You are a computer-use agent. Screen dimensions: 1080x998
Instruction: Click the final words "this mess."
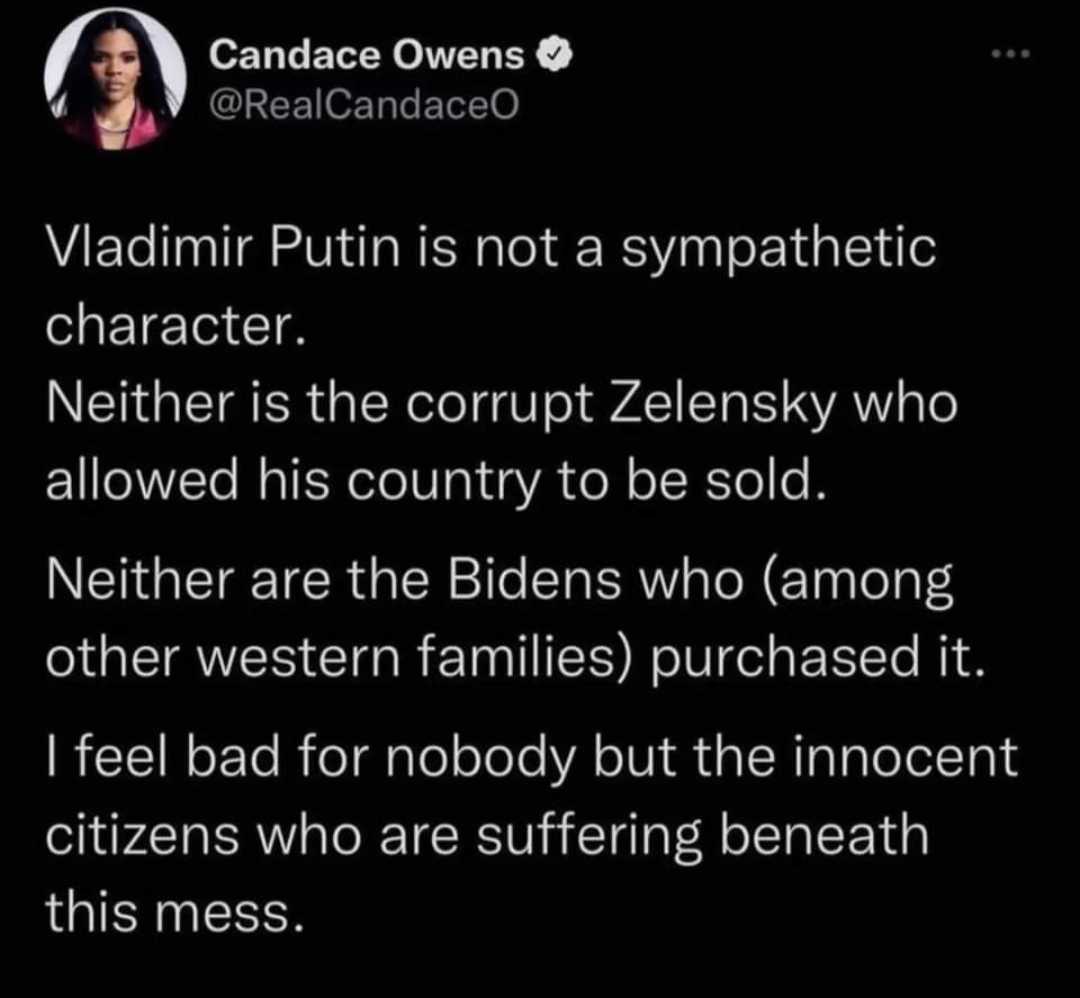pyautogui.click(x=175, y=911)
